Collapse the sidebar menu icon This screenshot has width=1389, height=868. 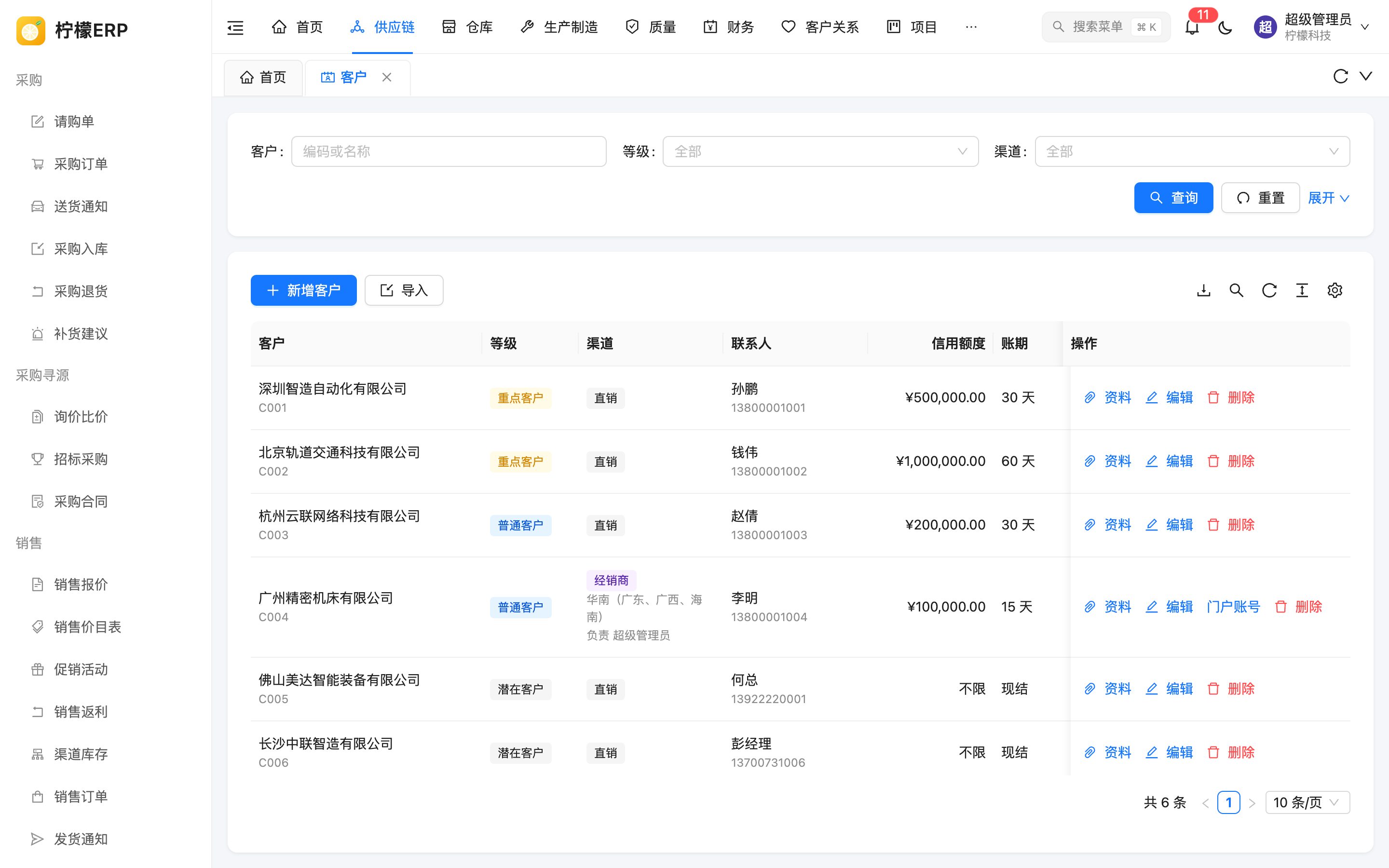tap(235, 27)
